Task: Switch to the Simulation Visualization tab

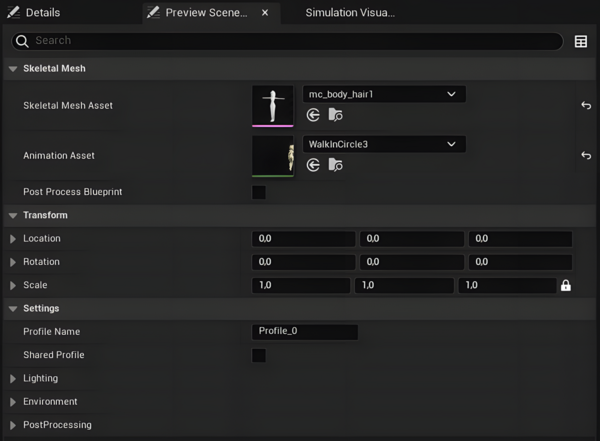Action: [350, 13]
